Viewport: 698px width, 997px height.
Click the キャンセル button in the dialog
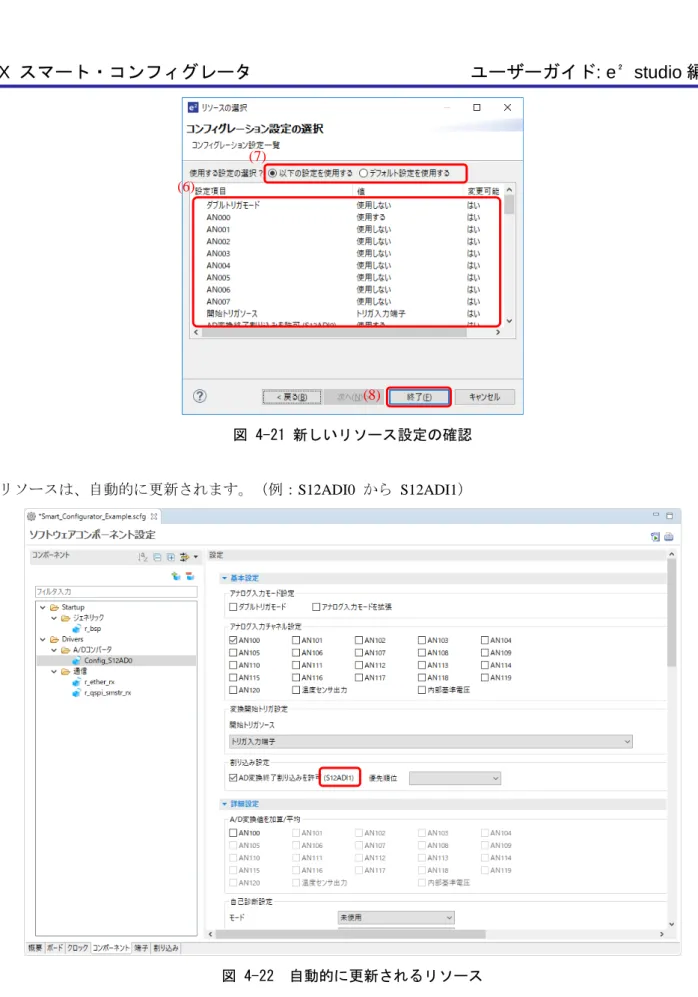(484, 397)
